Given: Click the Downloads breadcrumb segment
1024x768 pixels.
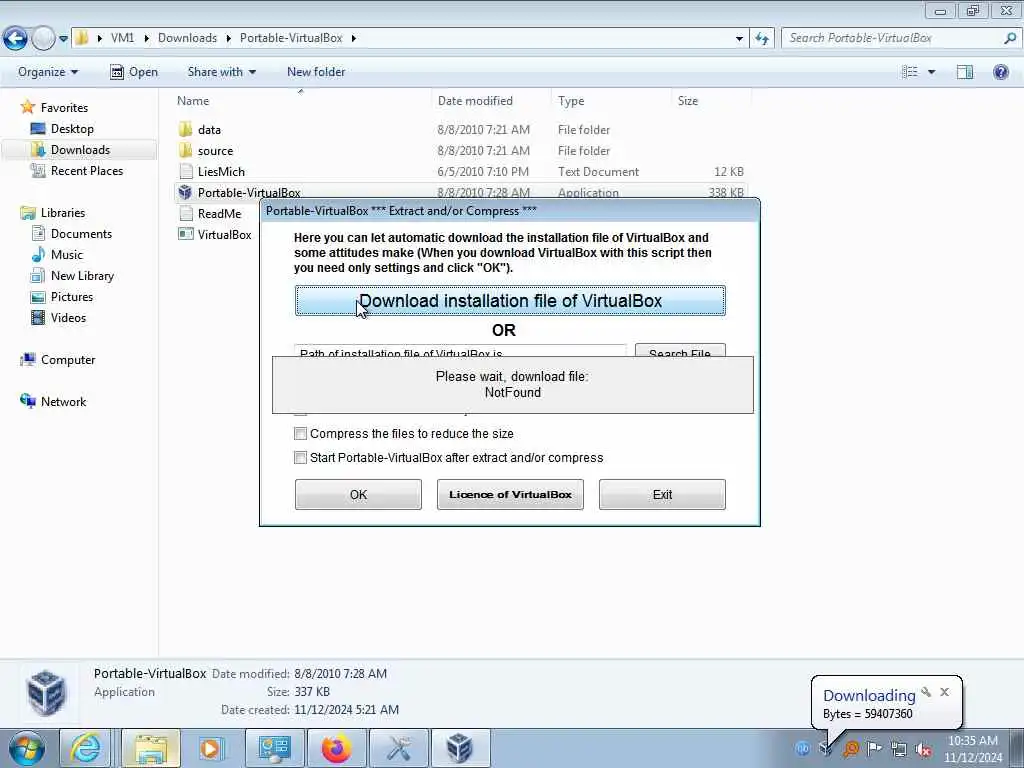Looking at the screenshot, I should tap(187, 38).
